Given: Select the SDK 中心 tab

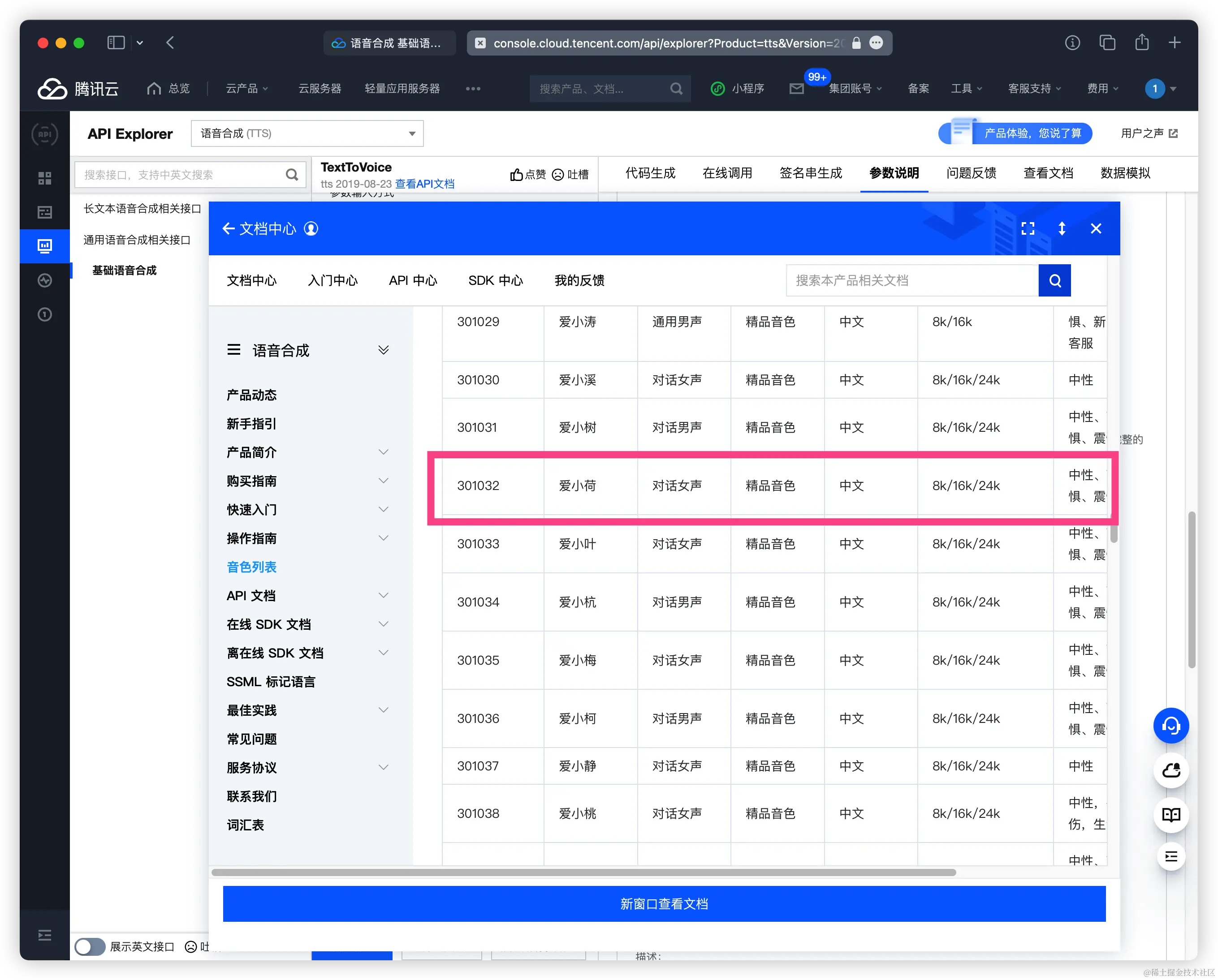Looking at the screenshot, I should click(x=495, y=280).
